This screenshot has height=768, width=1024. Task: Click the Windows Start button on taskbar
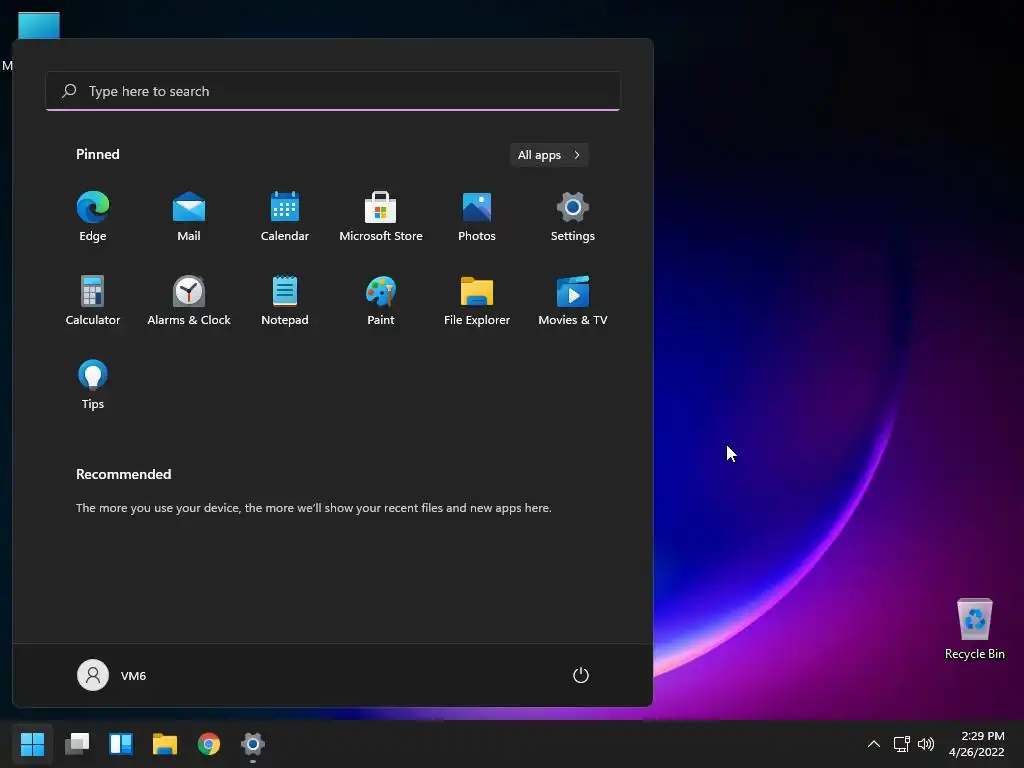click(x=32, y=743)
